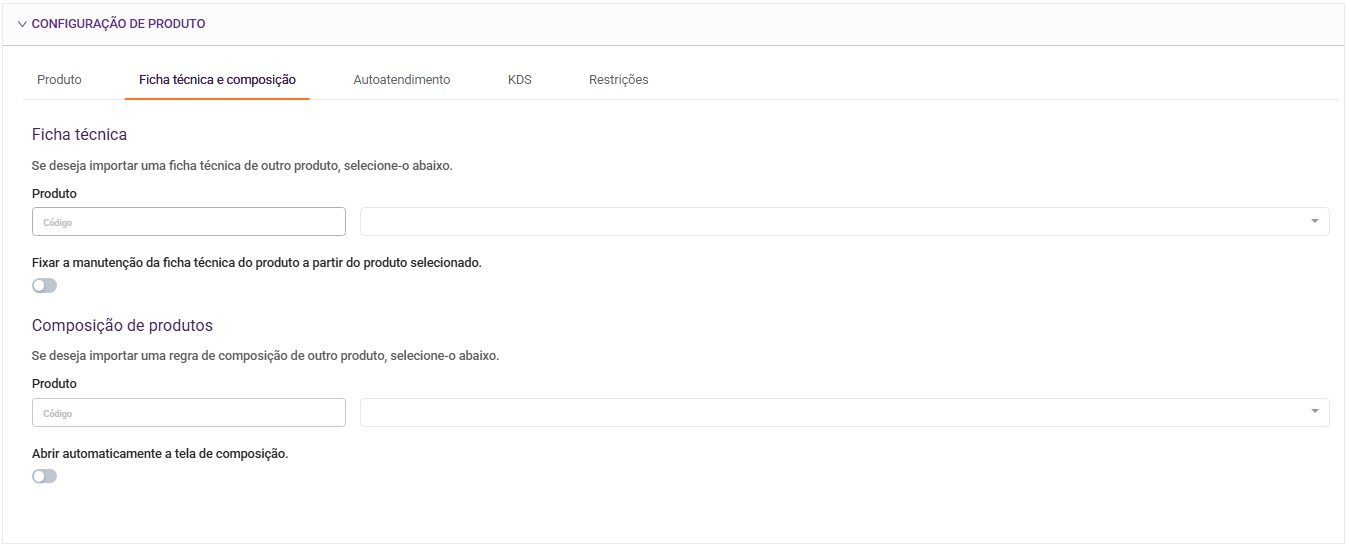Click the Abrir automaticamente a tela label text
The width and height of the screenshot is (1346, 545).
point(160,454)
